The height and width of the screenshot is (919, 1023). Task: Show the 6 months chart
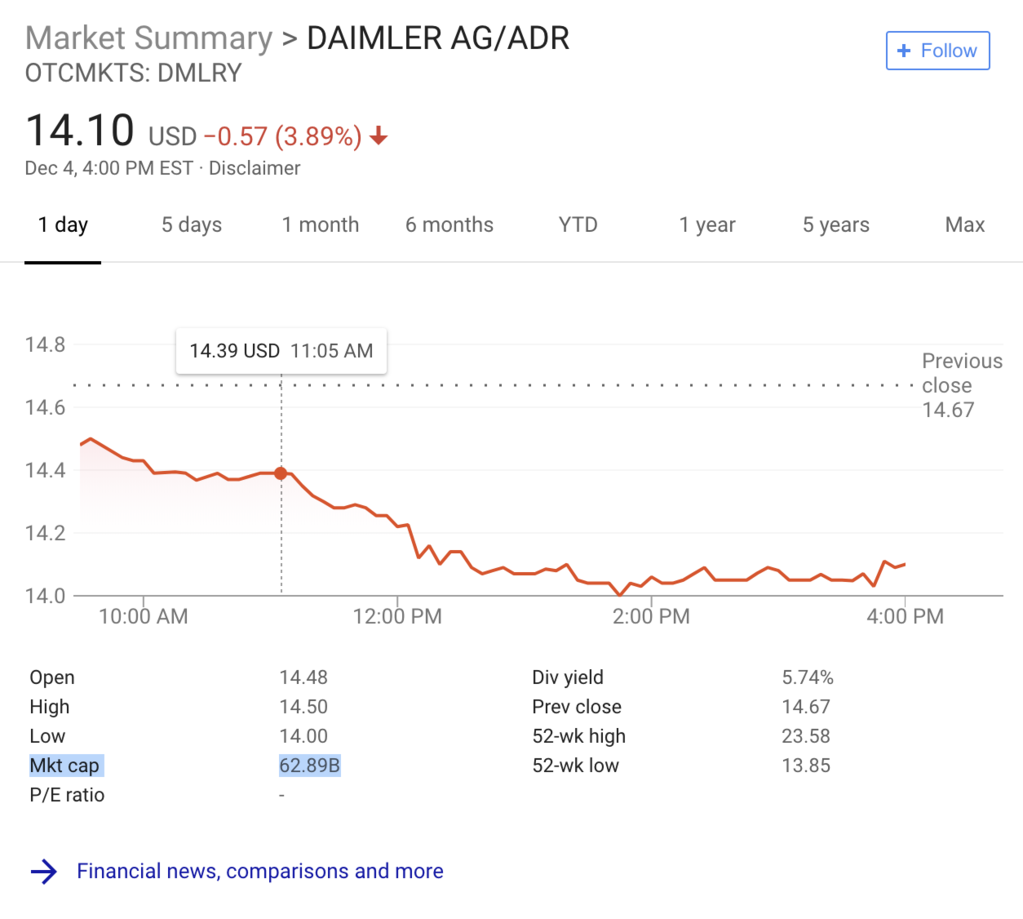coord(450,225)
